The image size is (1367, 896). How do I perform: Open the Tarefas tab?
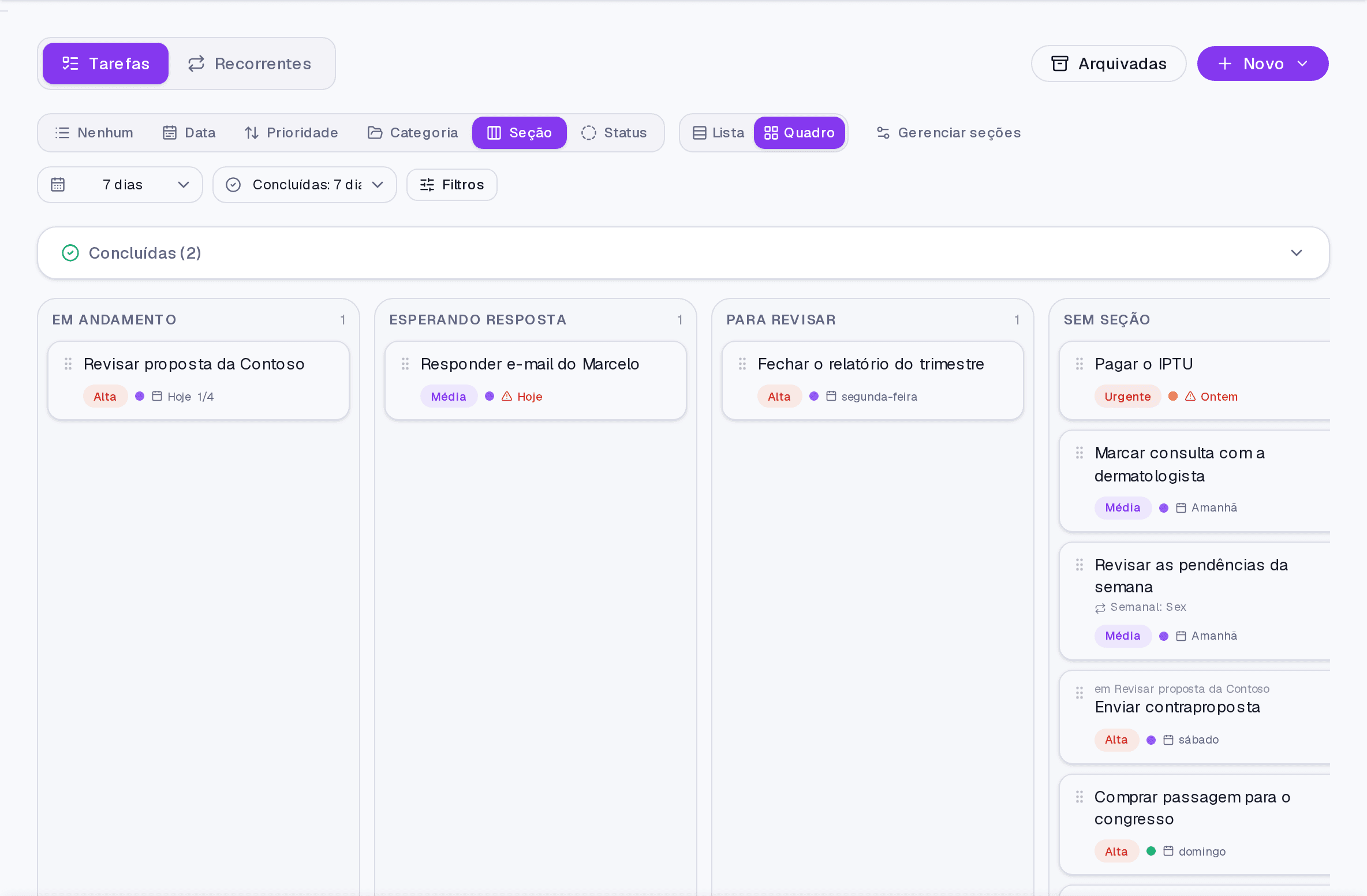coord(106,64)
